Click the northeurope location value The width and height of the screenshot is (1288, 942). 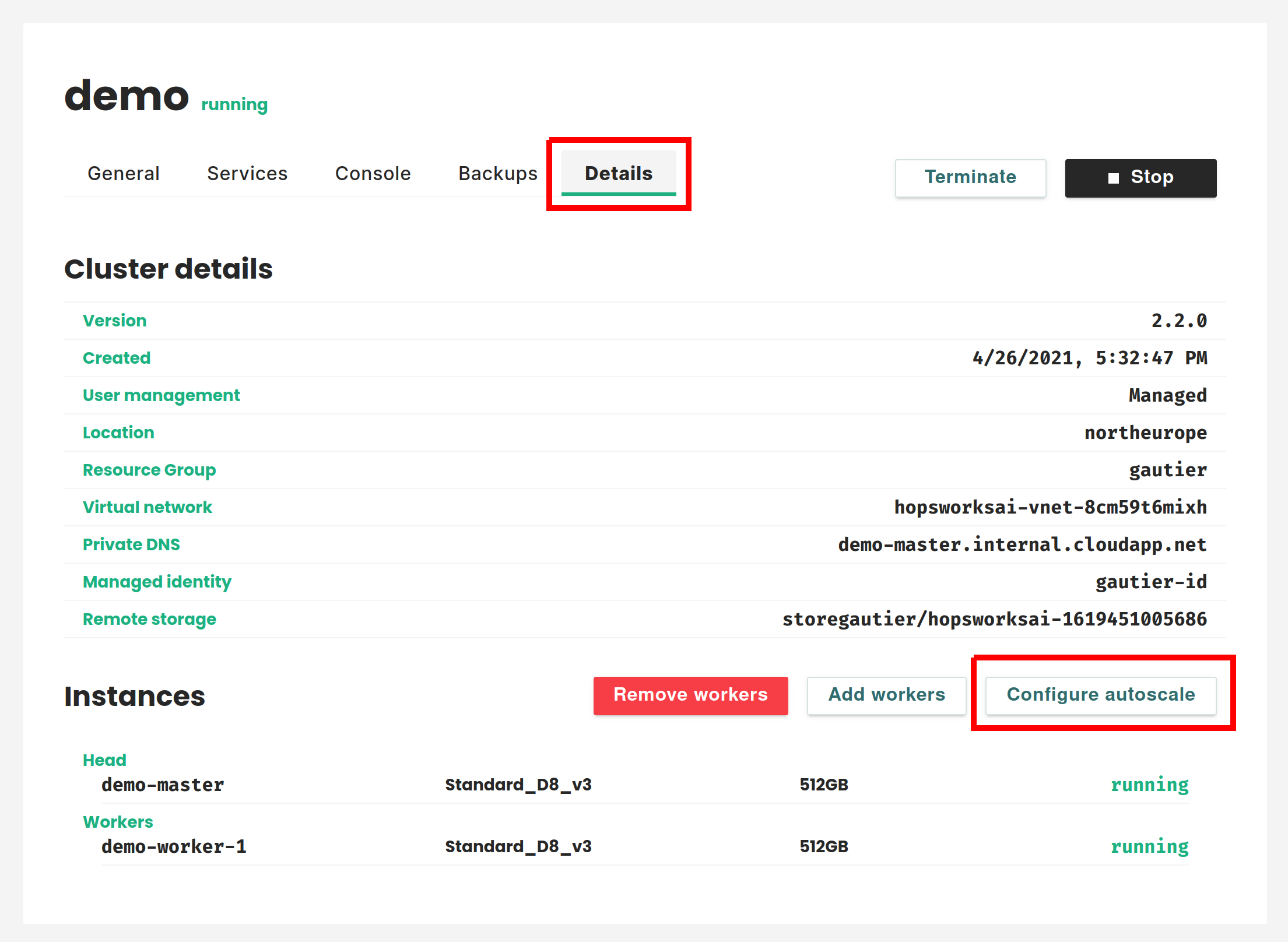[1146, 433]
